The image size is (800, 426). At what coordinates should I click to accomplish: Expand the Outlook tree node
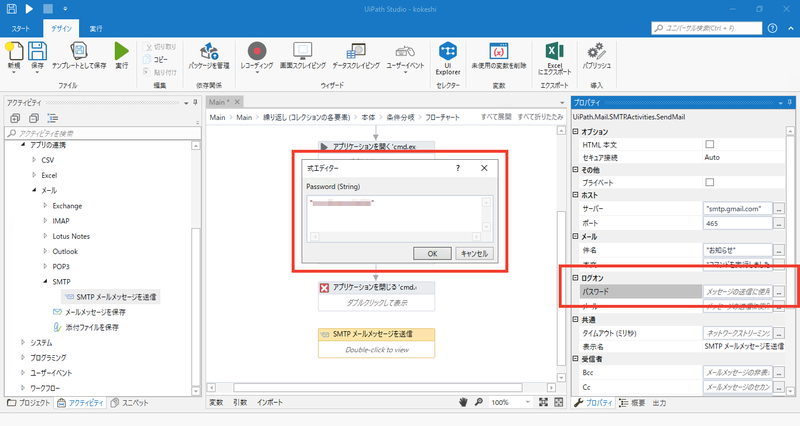45,251
